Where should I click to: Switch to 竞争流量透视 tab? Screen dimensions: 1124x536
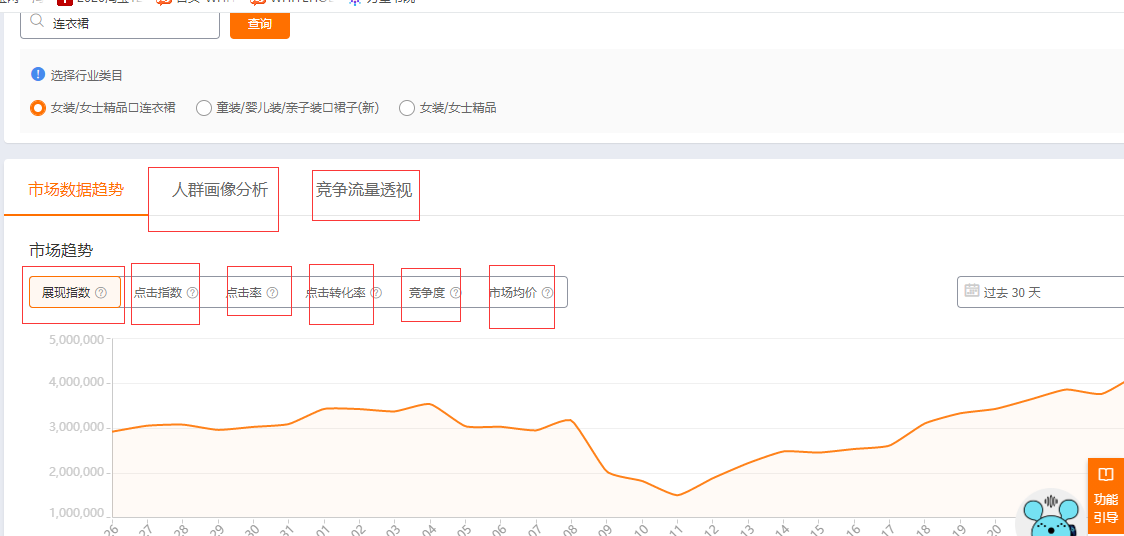pos(364,190)
